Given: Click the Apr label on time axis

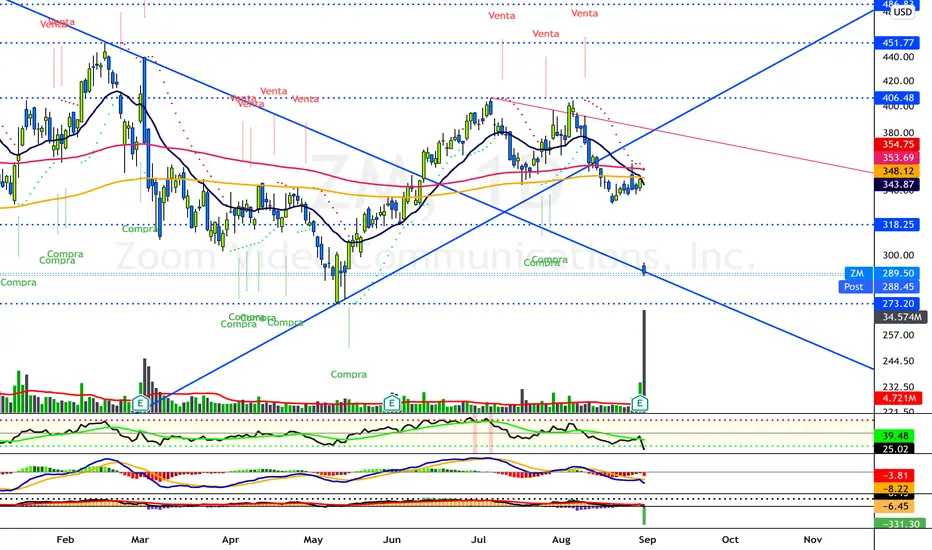Looking at the screenshot, I should pos(230,540).
